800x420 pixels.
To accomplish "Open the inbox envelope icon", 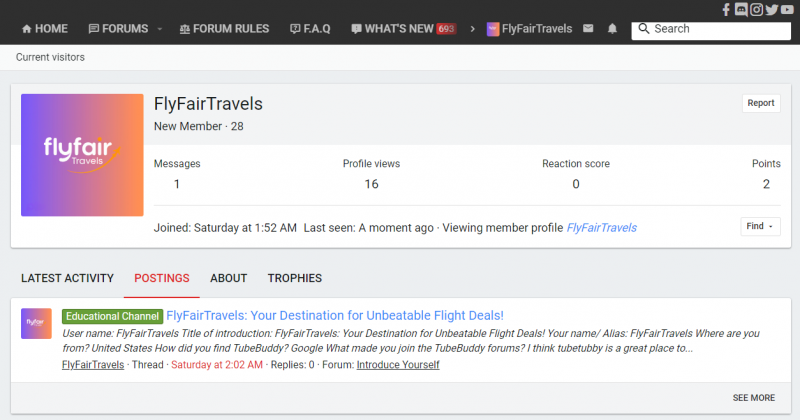I will click(588, 29).
